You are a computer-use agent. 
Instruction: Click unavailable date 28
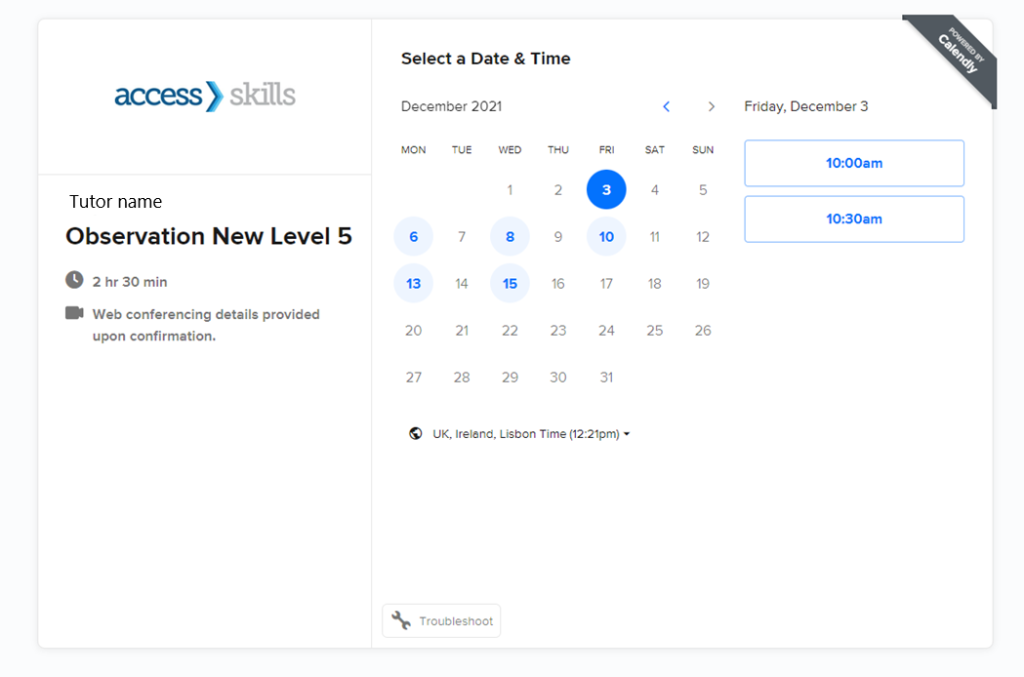(462, 377)
